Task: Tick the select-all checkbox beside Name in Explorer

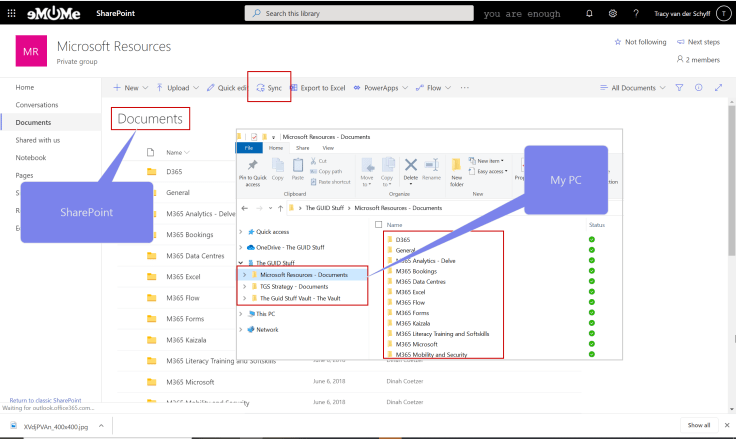Action: [377, 225]
